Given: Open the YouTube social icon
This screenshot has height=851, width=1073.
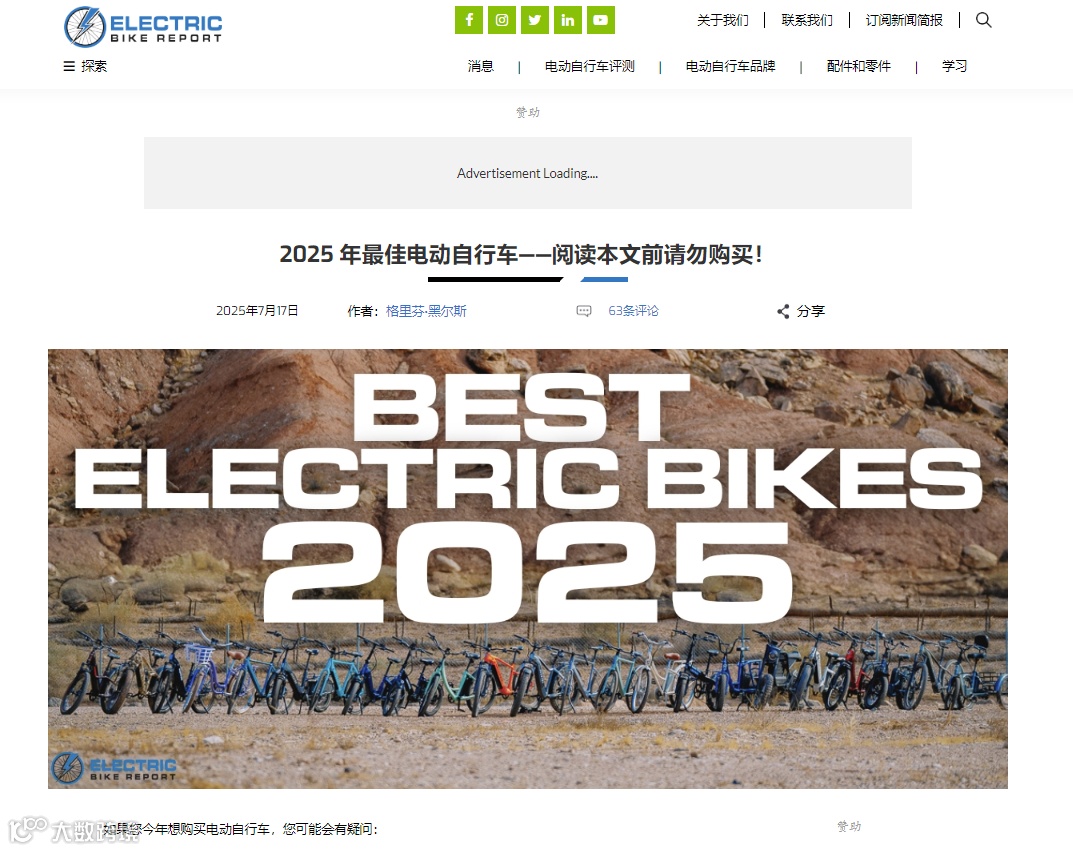Looking at the screenshot, I should 601,20.
